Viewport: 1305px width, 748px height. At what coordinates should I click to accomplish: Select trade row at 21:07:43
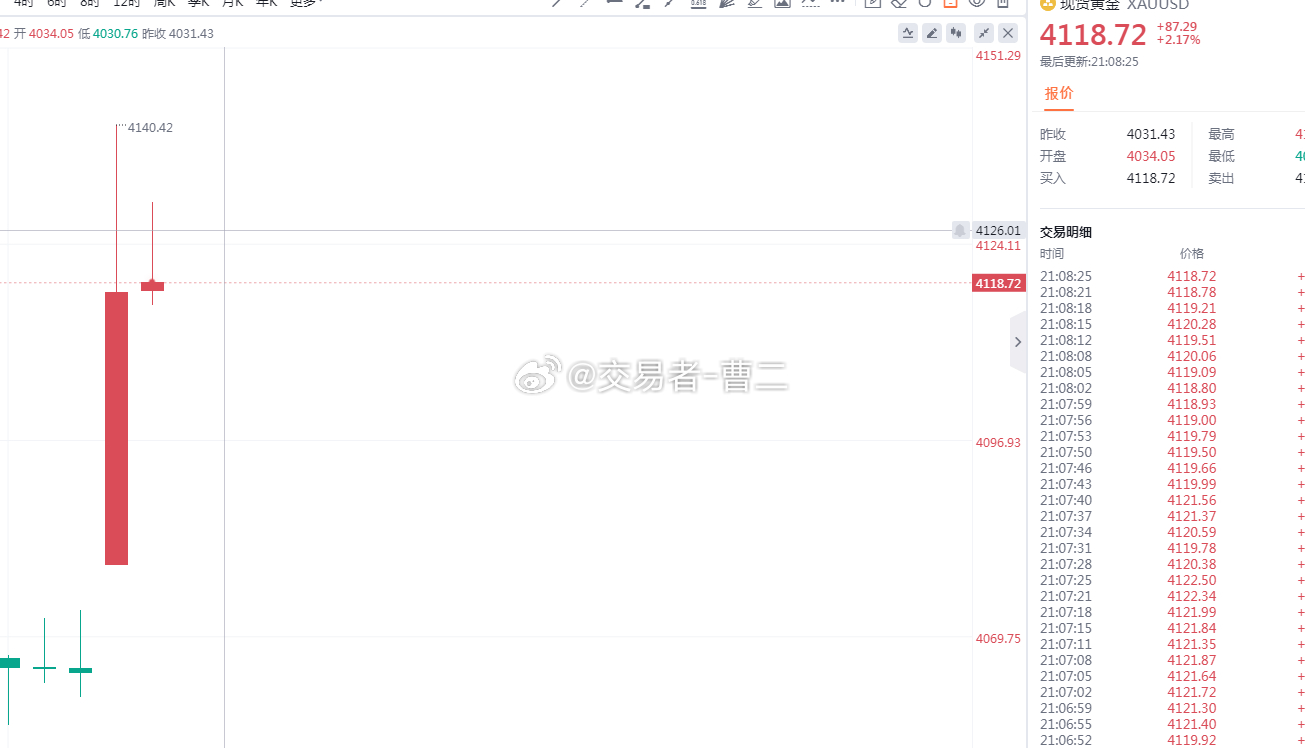tap(1172, 484)
